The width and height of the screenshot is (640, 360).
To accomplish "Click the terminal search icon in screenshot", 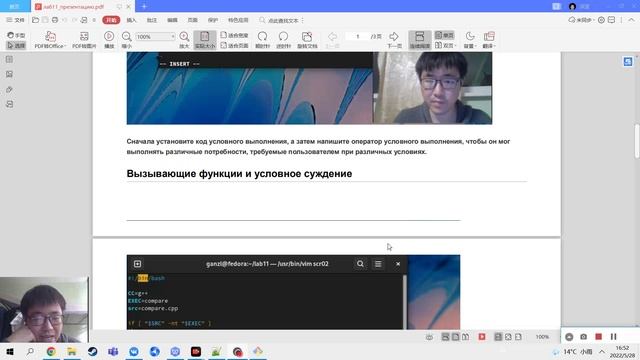I will [x=360, y=264].
